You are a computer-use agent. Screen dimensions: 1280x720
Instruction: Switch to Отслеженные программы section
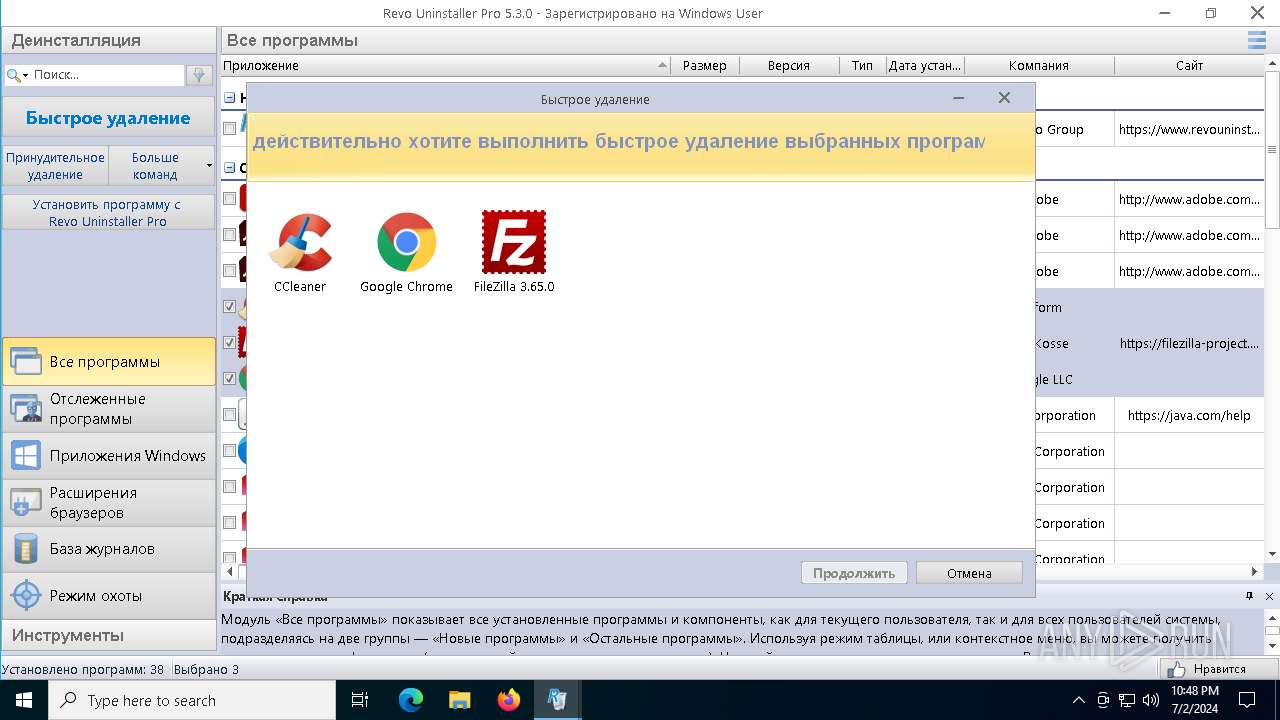[109, 408]
